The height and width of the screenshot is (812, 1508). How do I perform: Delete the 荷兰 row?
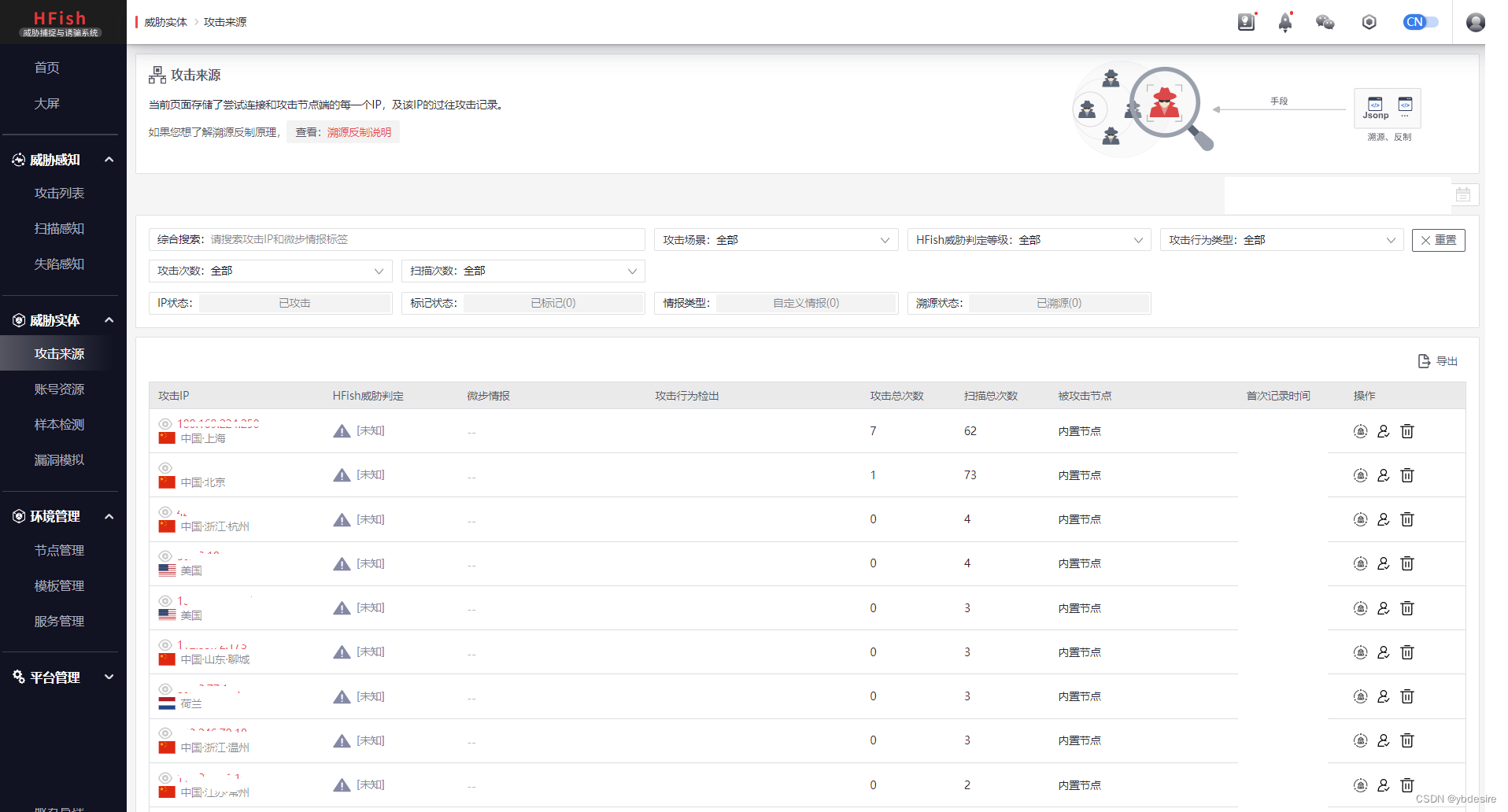[x=1407, y=696]
